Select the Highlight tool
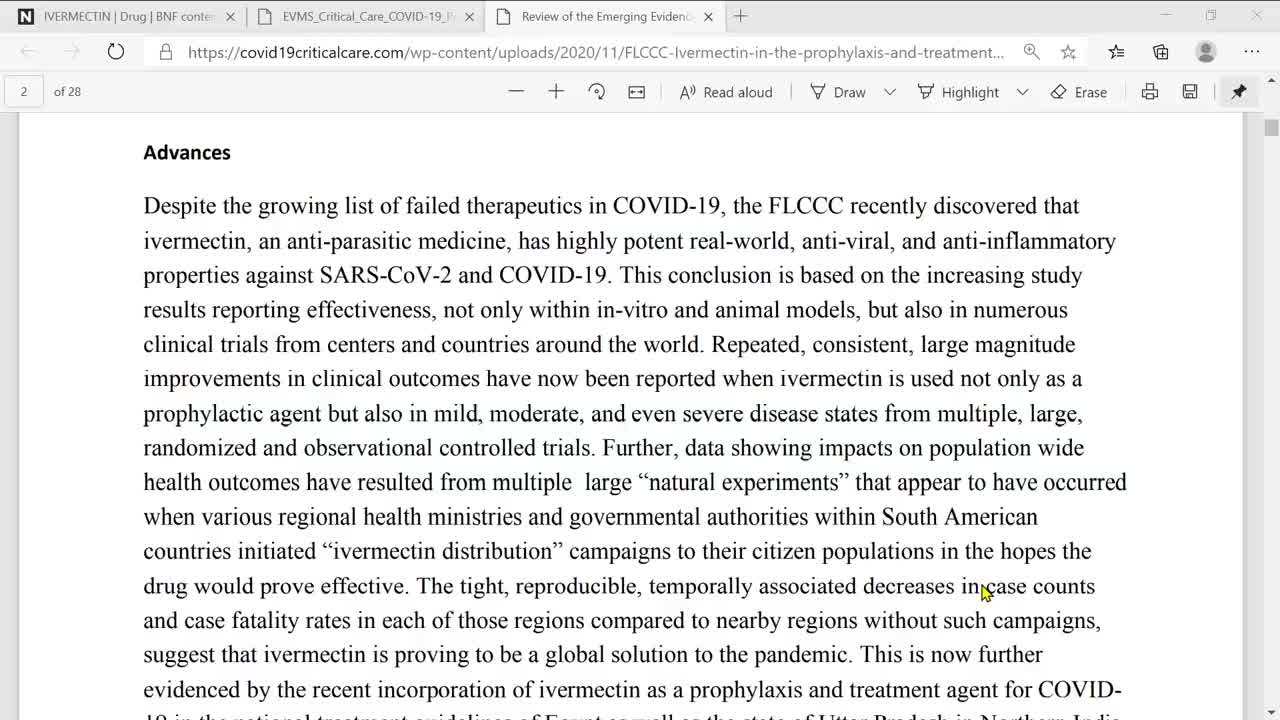 click(x=958, y=92)
